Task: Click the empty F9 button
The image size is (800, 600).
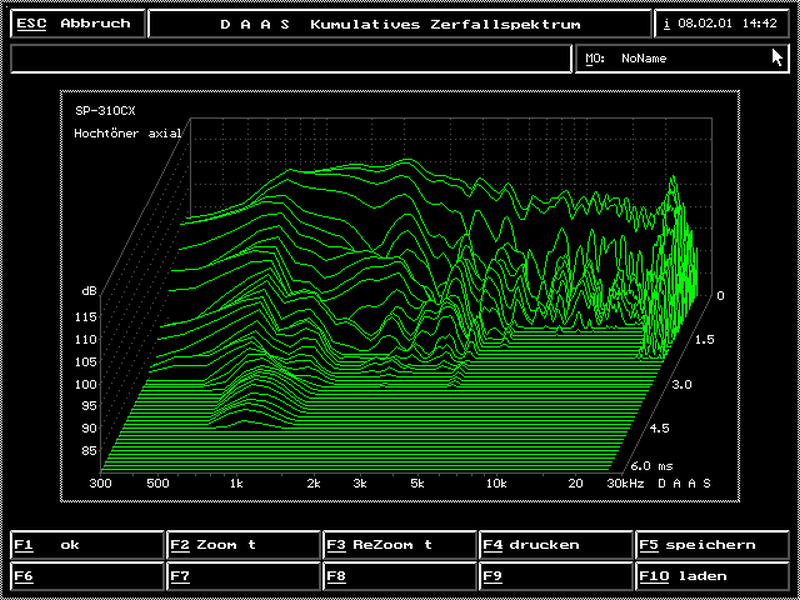Action: point(556,576)
